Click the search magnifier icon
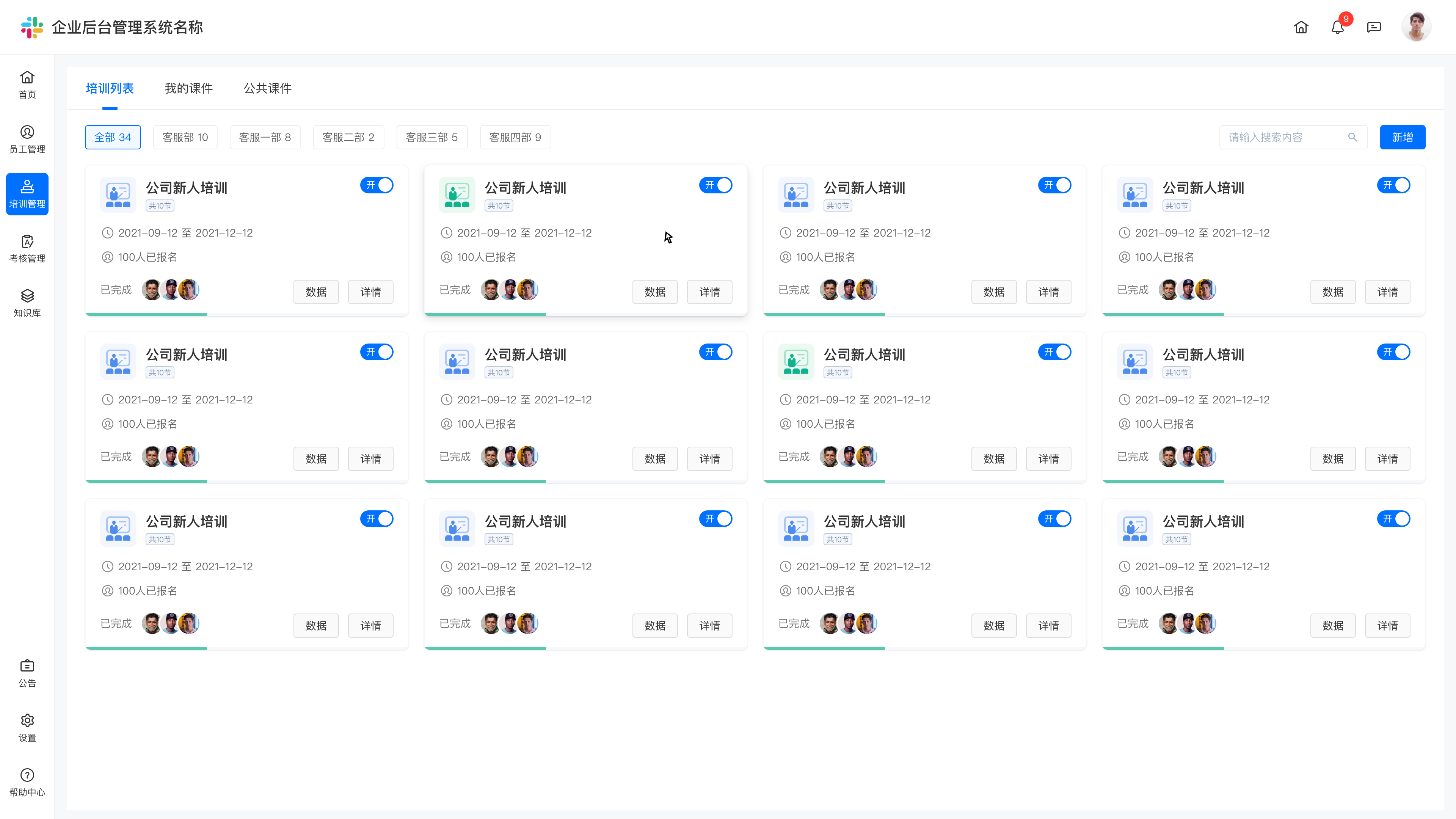1456x819 pixels. point(1352,137)
